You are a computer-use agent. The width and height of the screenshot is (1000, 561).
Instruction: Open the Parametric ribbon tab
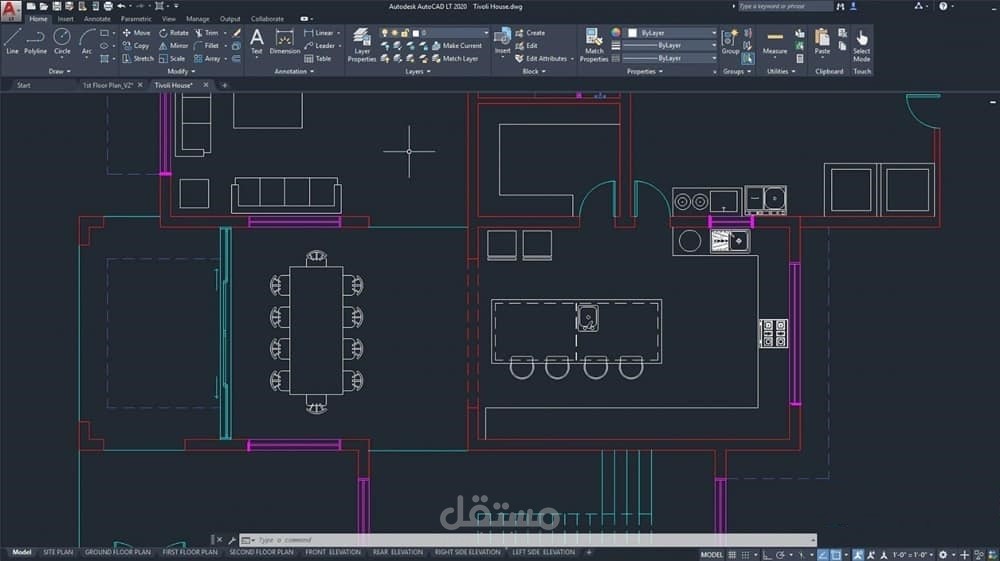click(x=136, y=19)
